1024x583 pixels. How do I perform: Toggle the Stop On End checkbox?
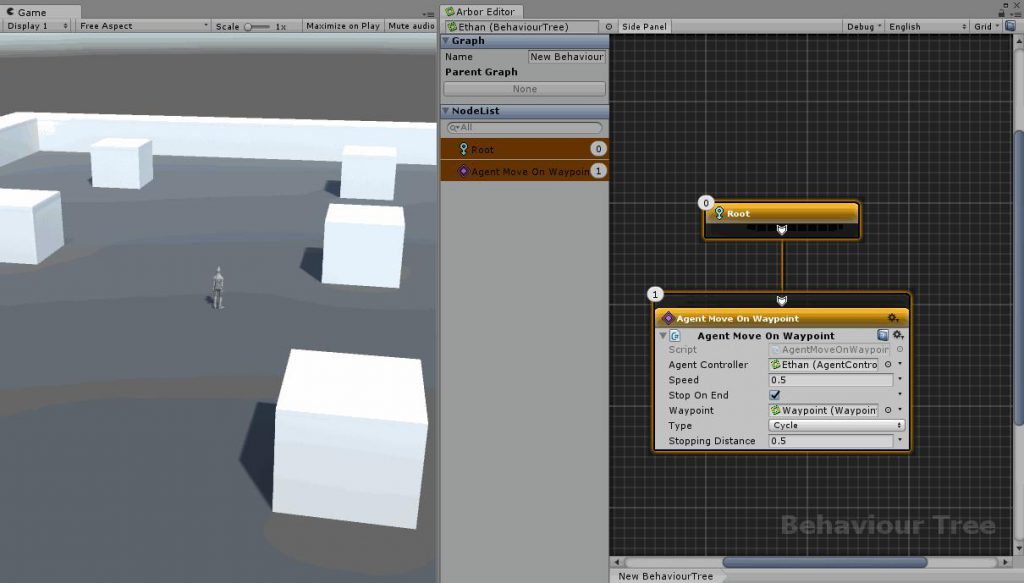point(775,395)
